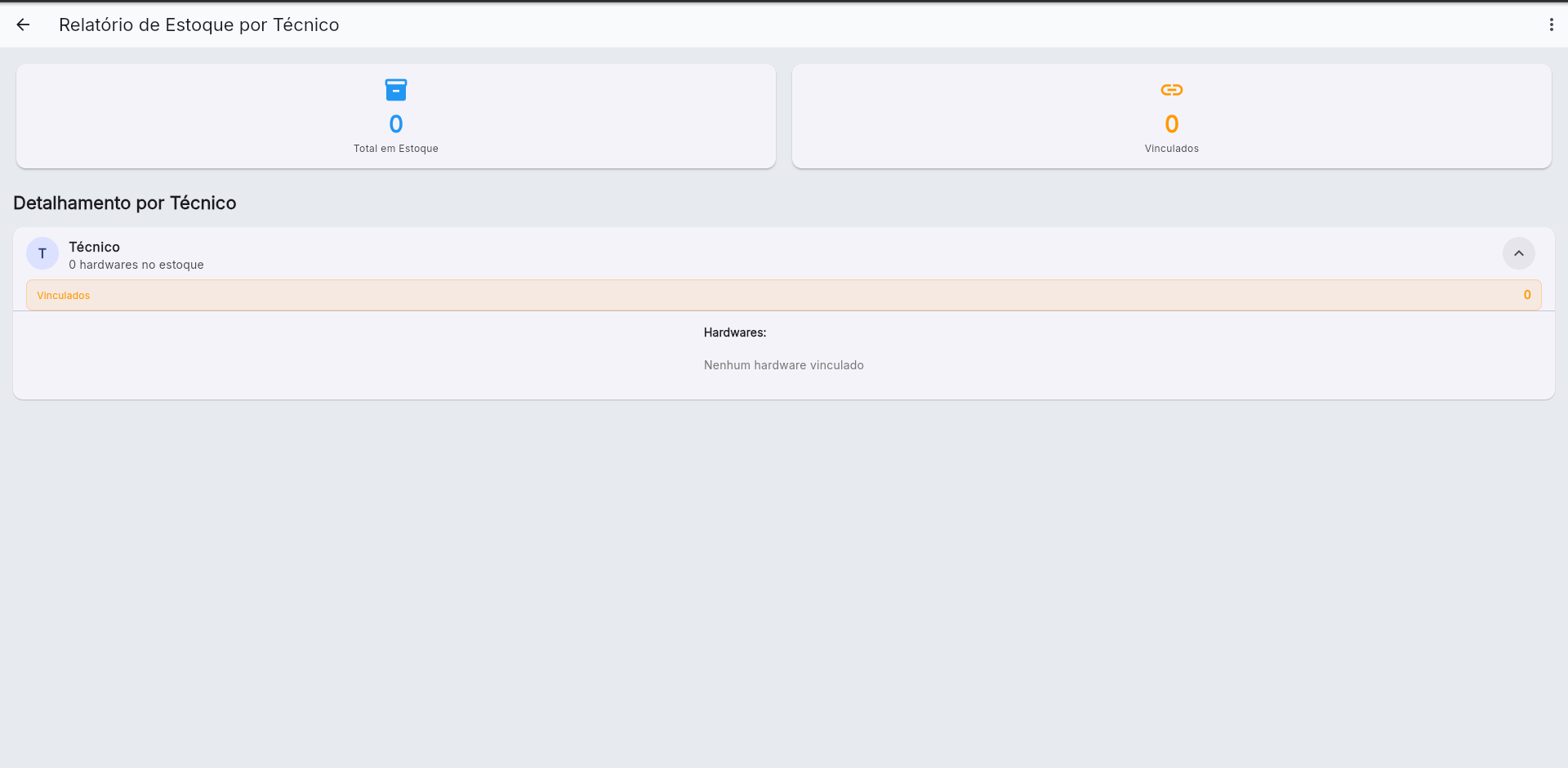Click the Técnico name in the list
This screenshot has height=768, width=1568.
point(94,247)
